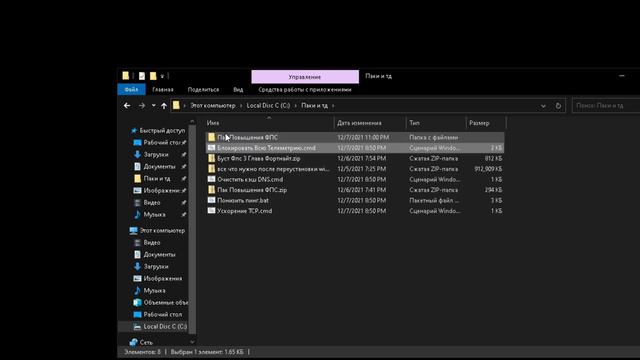This screenshot has height=360, width=640.
Task: Create a new folder via the title bar icon
Action: [153, 76]
